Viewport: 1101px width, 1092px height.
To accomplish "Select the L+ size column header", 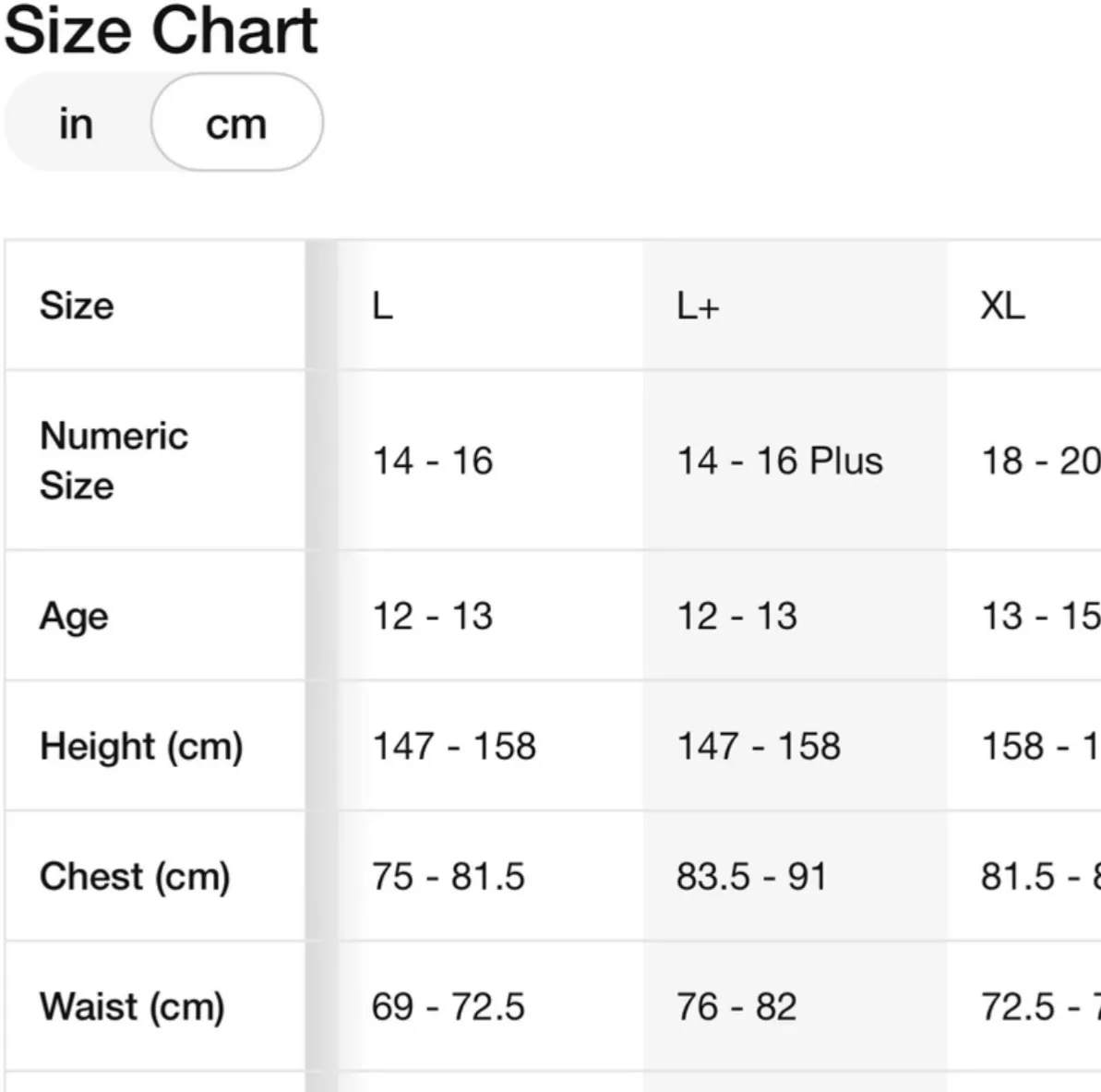I will pos(698,306).
